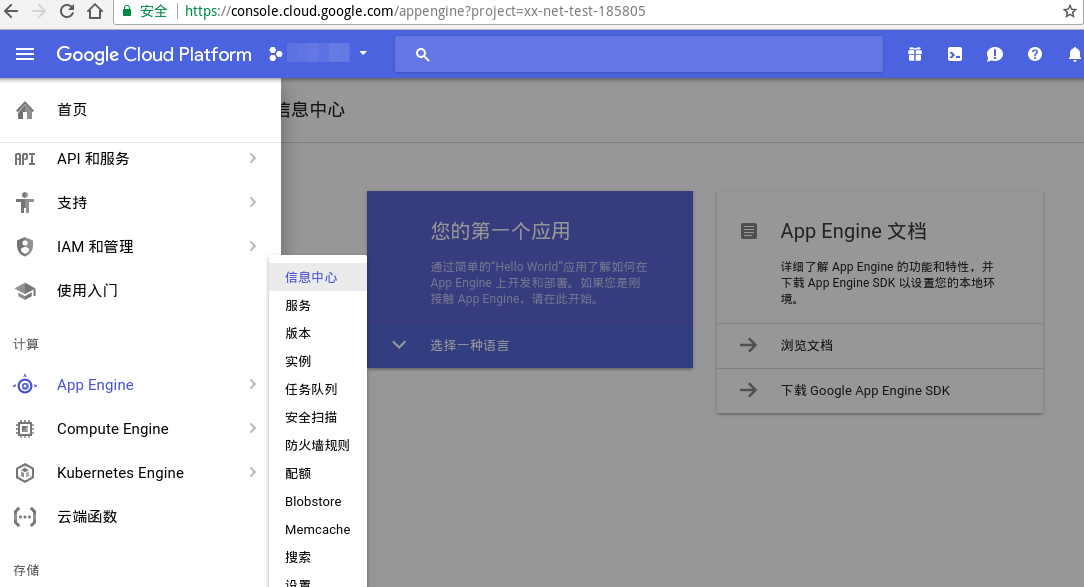Click the 支持 support person icon
The image size is (1084, 587).
tap(25, 203)
